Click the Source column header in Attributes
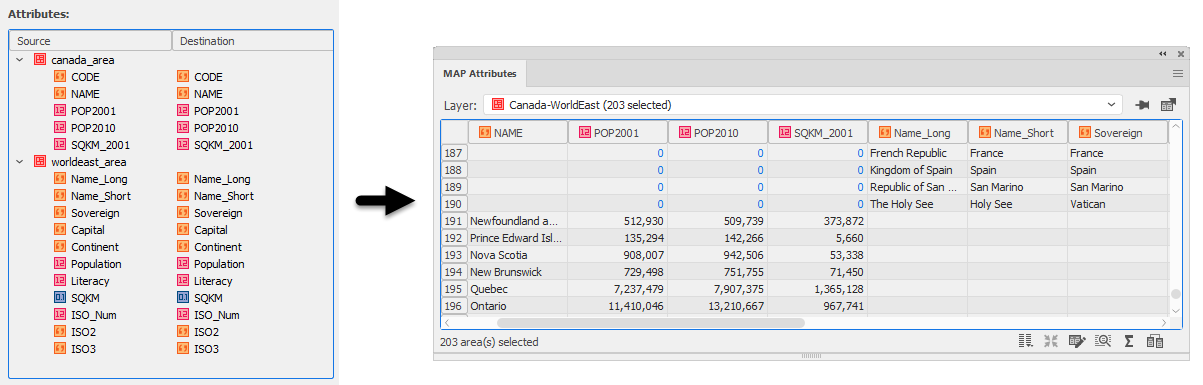Screen dimensions: 1203x385 [x=90, y=41]
